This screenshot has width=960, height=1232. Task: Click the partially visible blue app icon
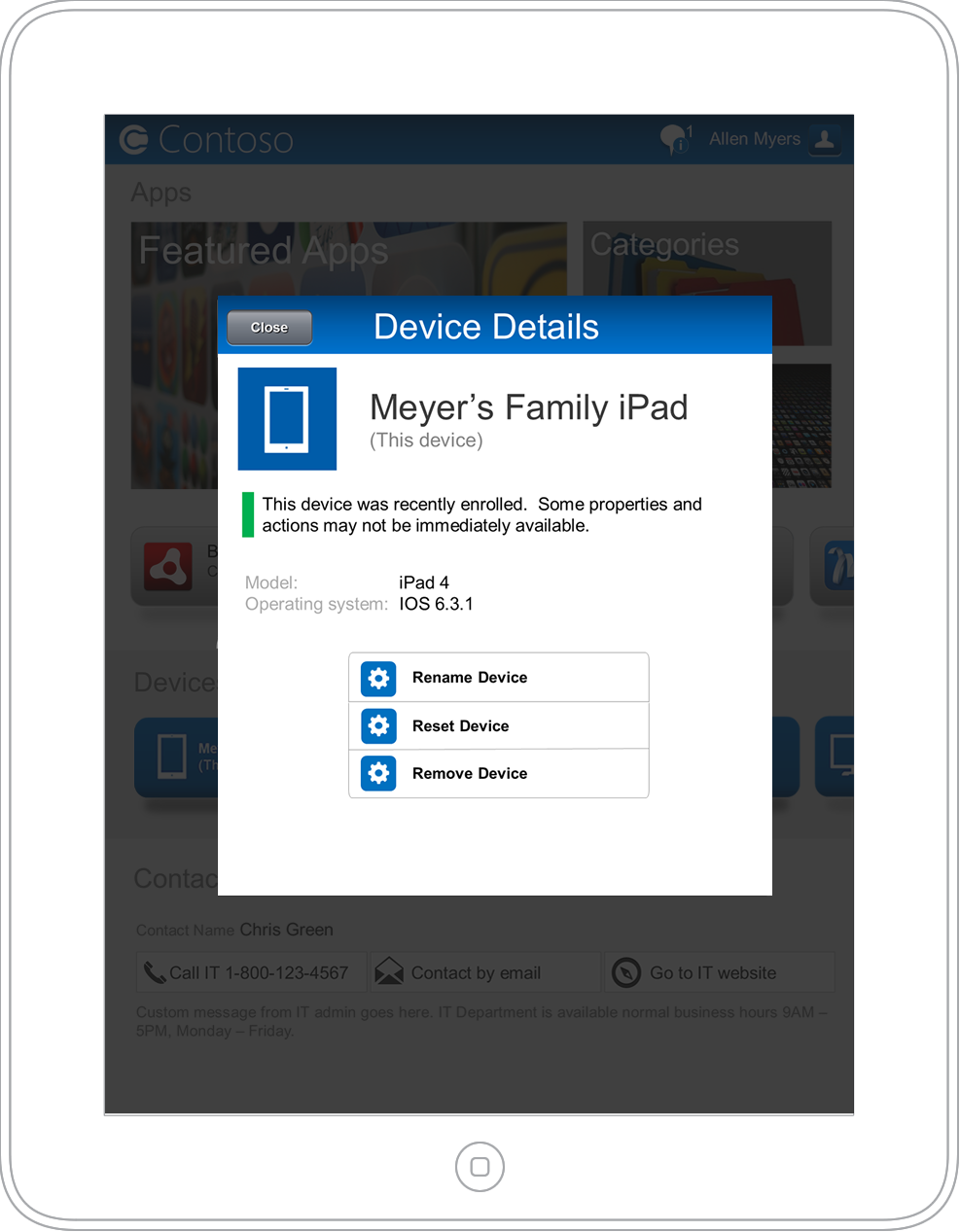[x=838, y=567]
